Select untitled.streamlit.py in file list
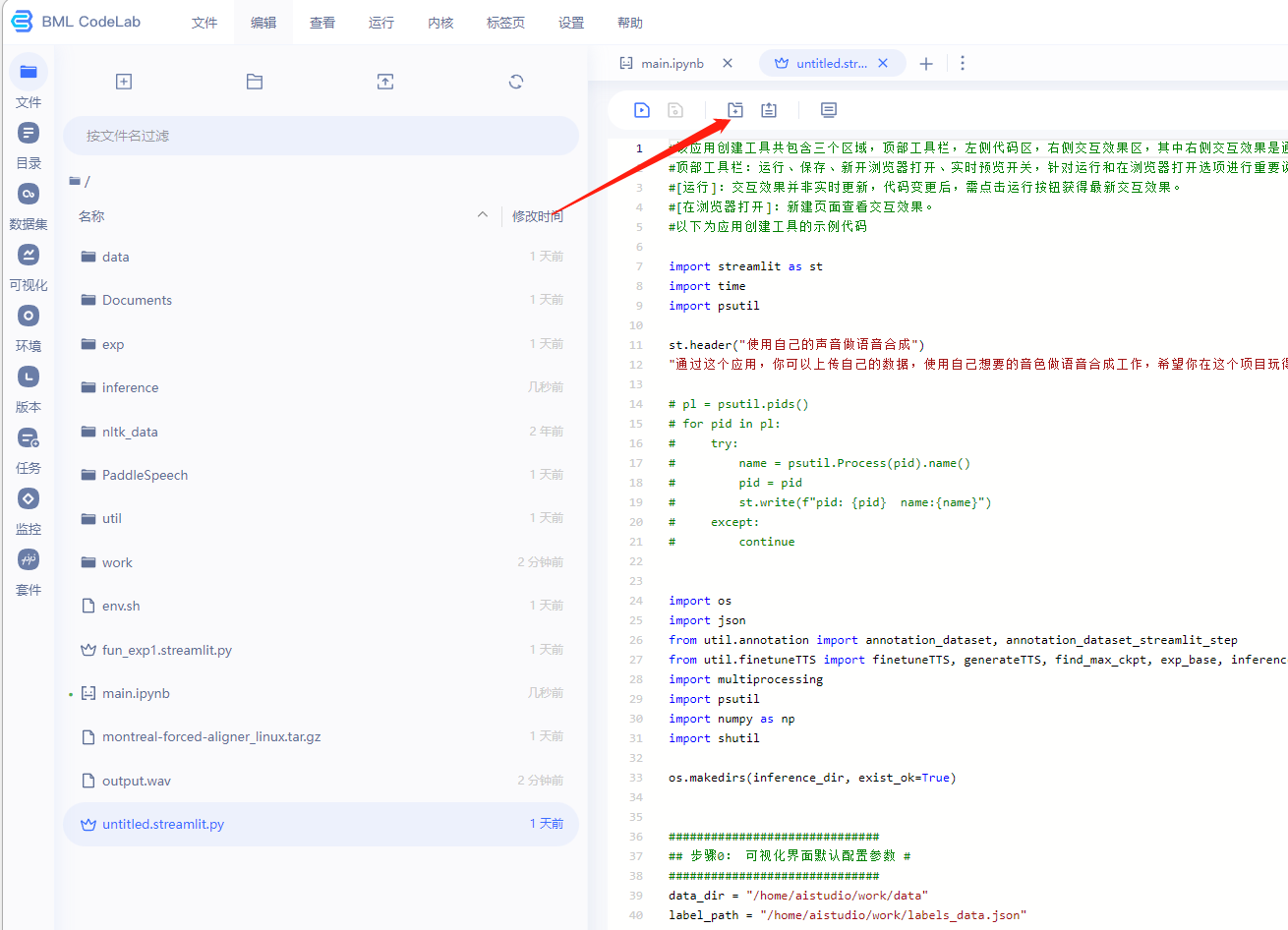This screenshot has width=1288, height=930. 321,824
